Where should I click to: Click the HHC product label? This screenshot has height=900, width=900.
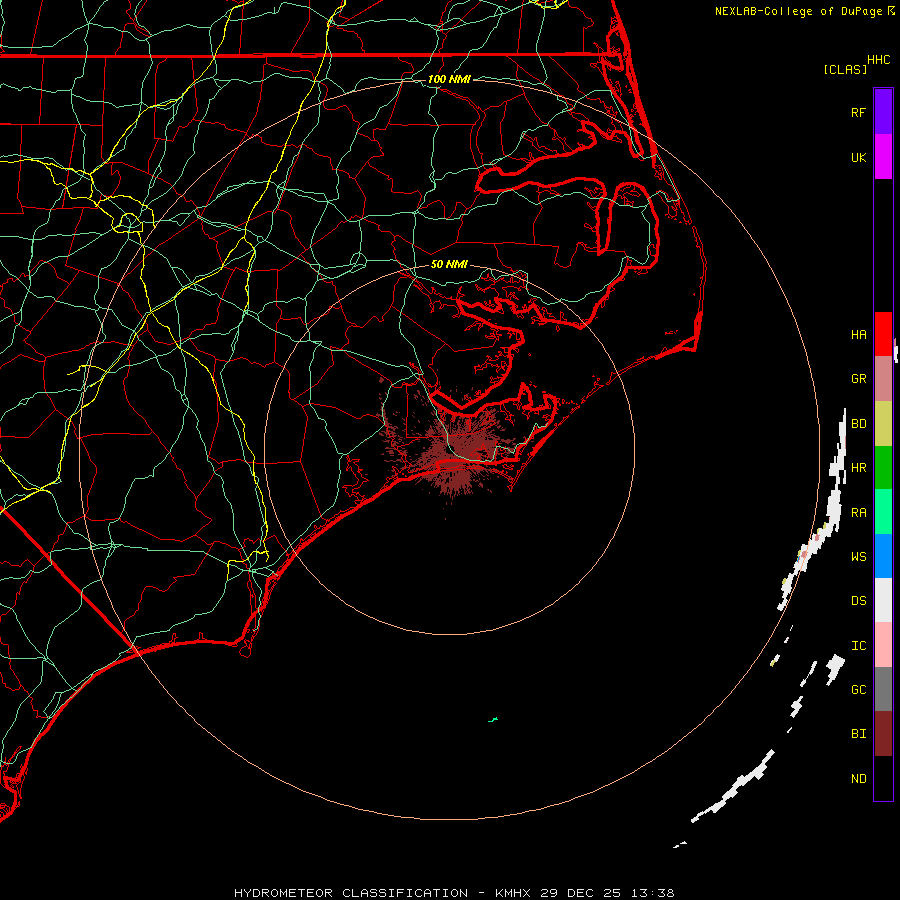click(878, 60)
